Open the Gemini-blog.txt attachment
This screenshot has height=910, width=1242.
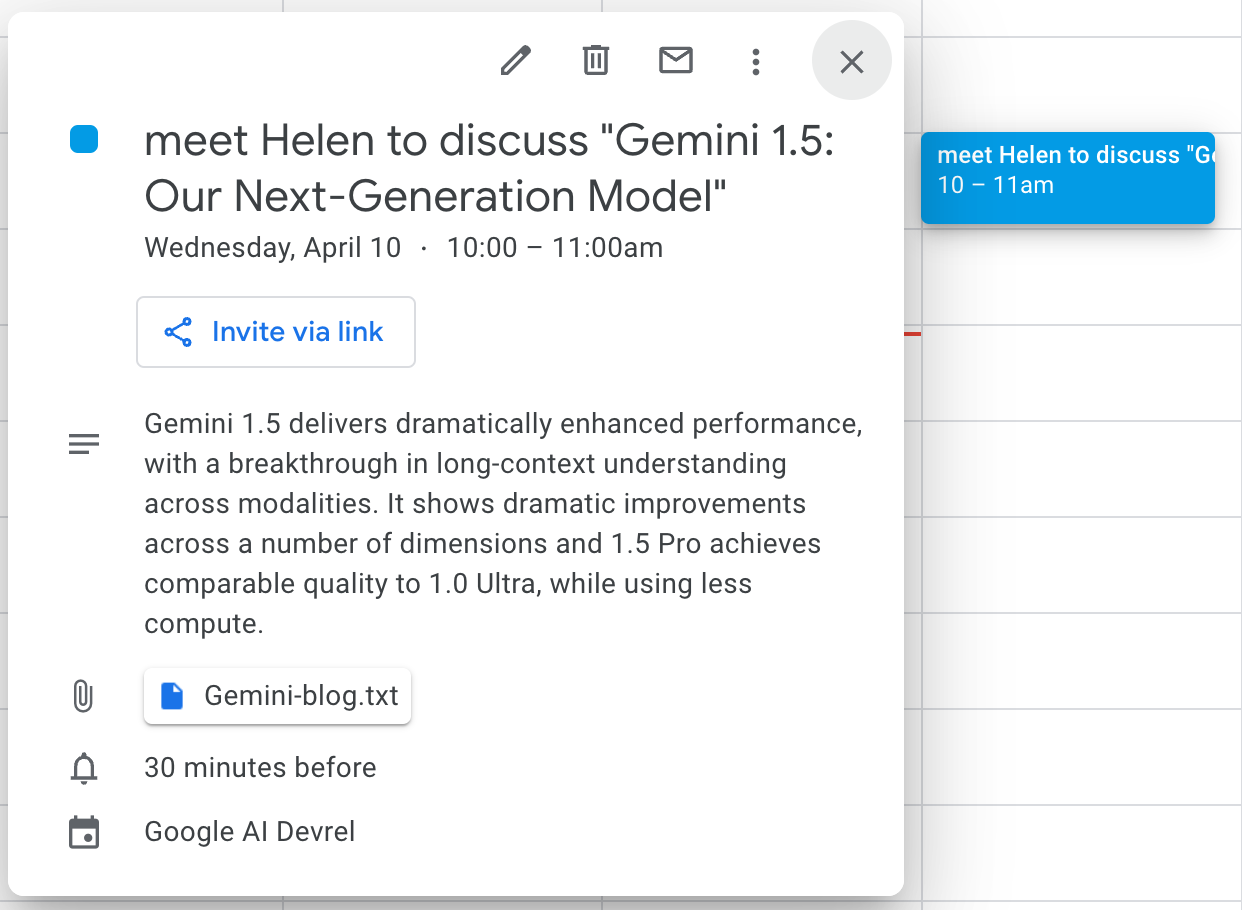pyautogui.click(x=300, y=696)
